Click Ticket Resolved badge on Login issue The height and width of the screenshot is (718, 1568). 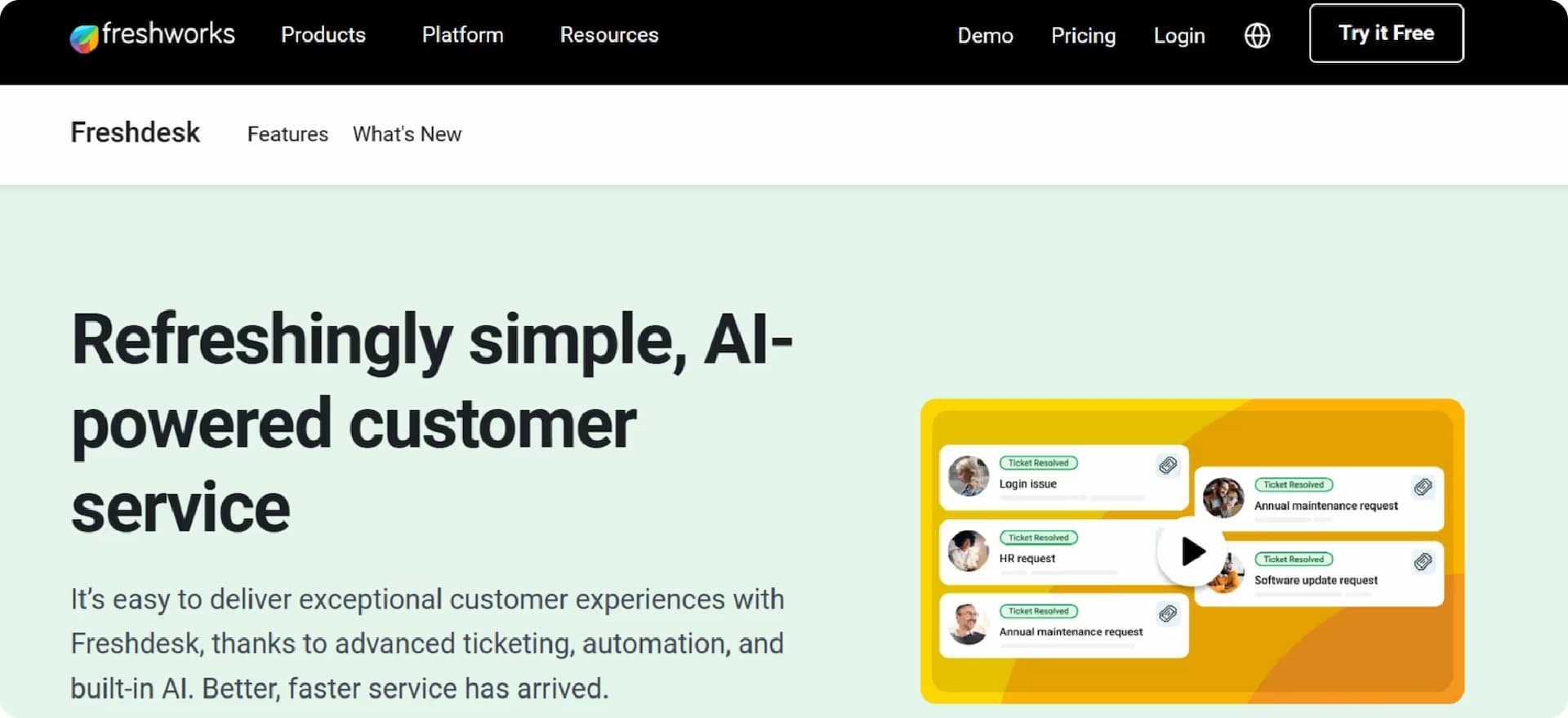click(1039, 462)
